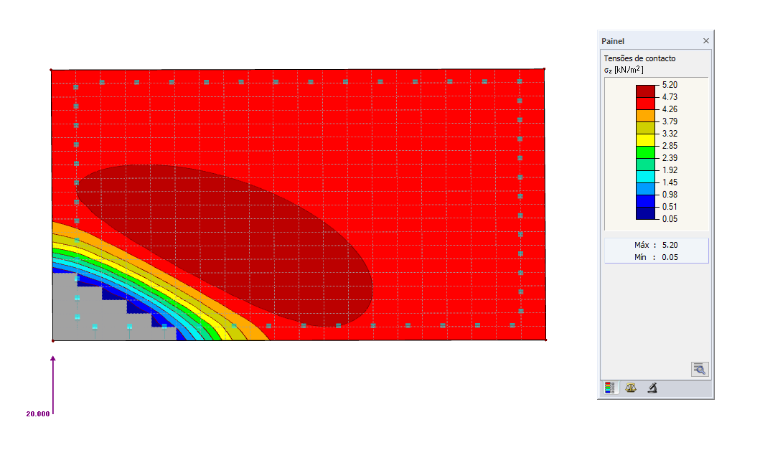Pick the olive 3.79–3.32 legend swatch
Image resolution: width=760 pixels, height=450 pixels.
(646, 128)
